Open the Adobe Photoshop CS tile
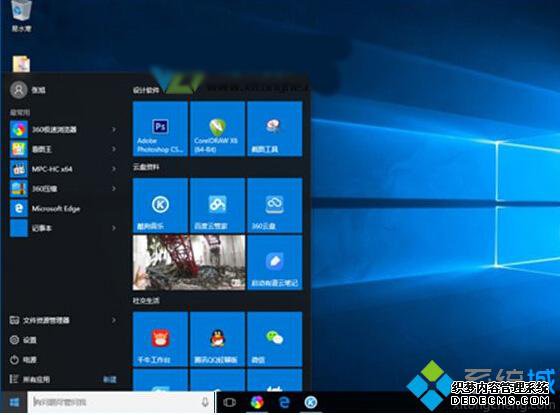Viewport: 560px width, 415px height. coord(160,129)
